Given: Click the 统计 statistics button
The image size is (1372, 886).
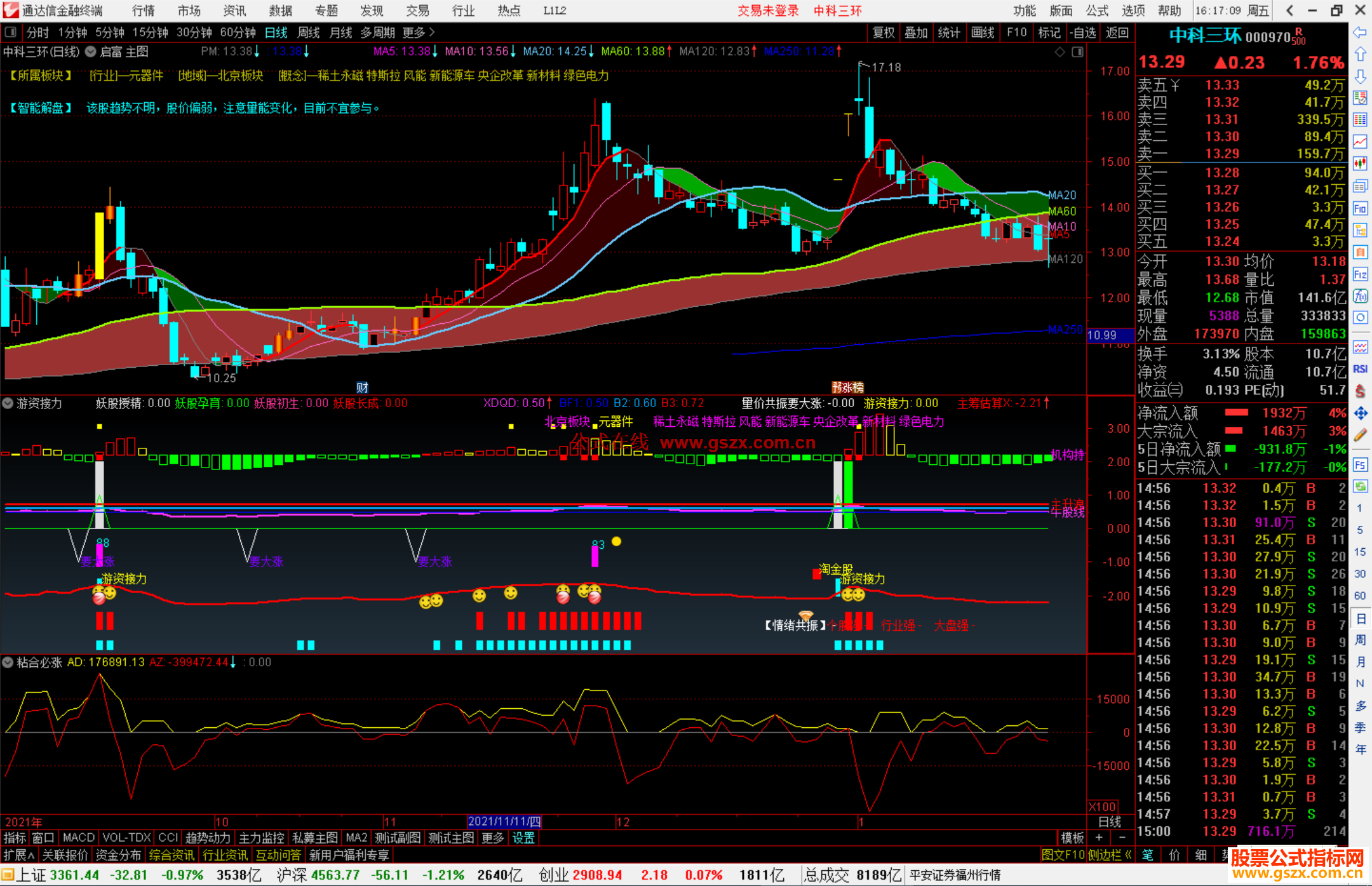Looking at the screenshot, I should (949, 32).
